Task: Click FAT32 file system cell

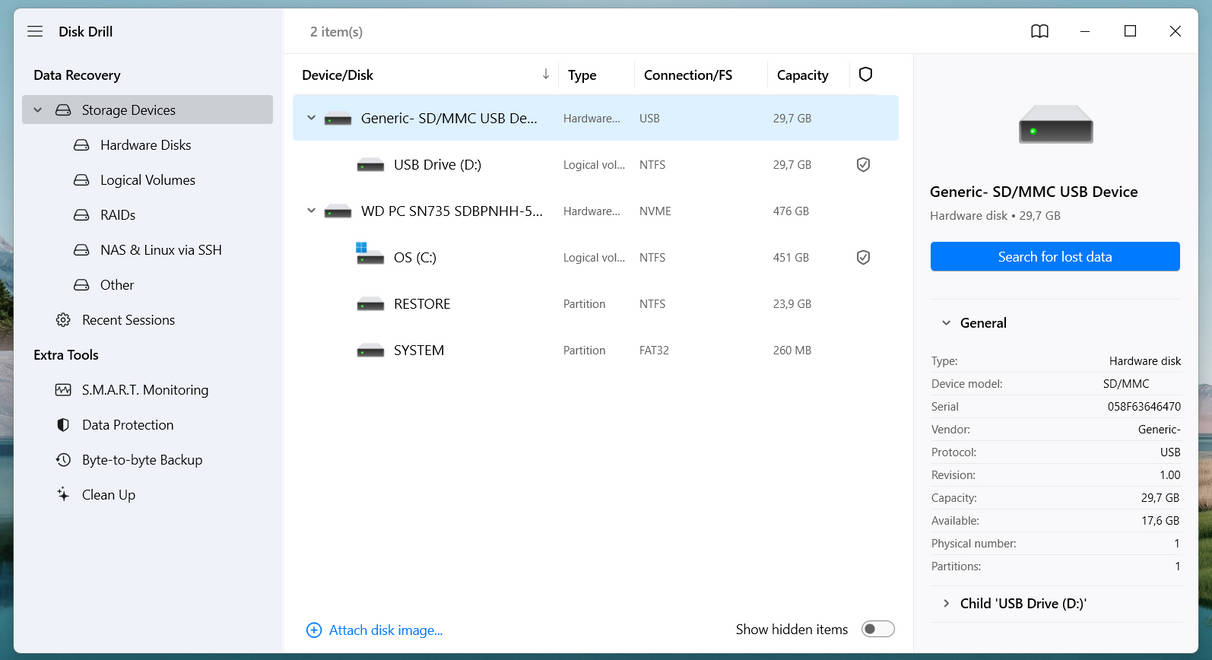Action: 654,350
